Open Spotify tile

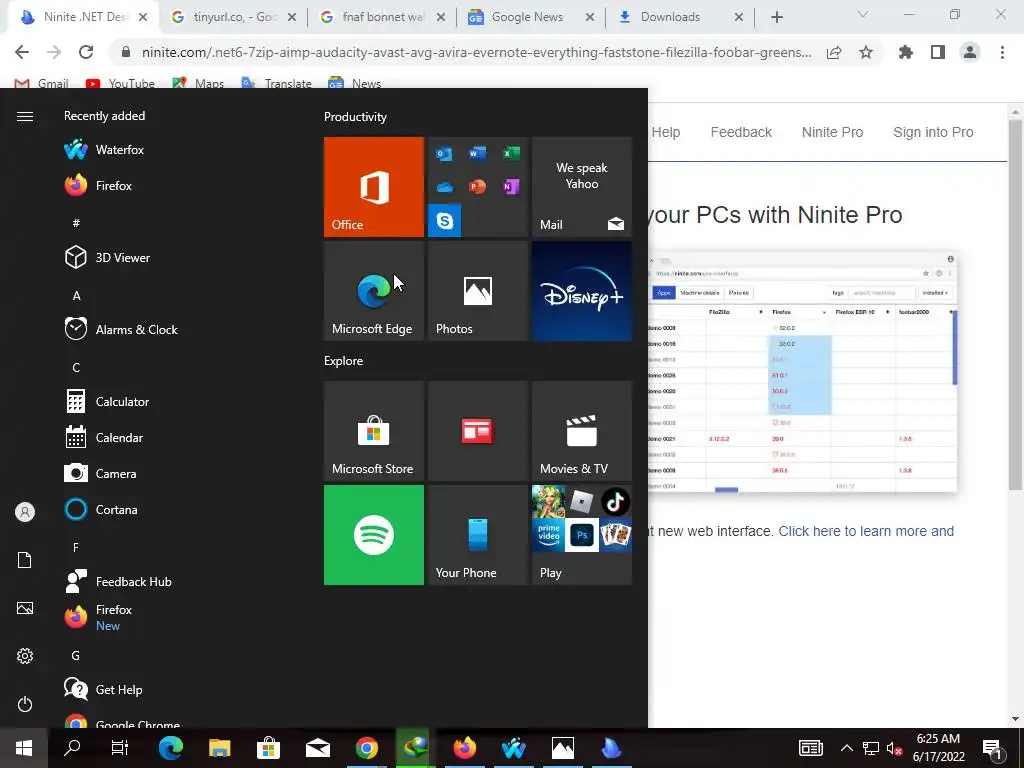[x=374, y=535]
